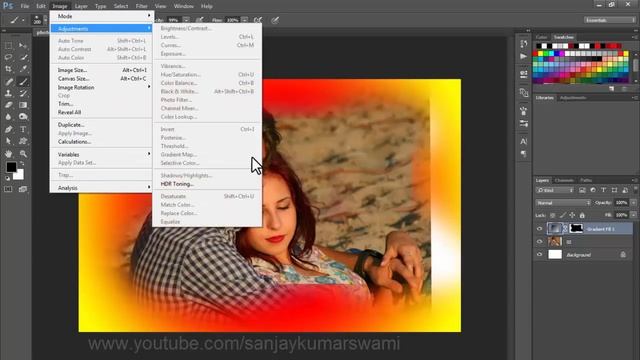This screenshot has height=360, width=640.
Task: Hide the middle photo layer
Action: [x=540, y=242]
